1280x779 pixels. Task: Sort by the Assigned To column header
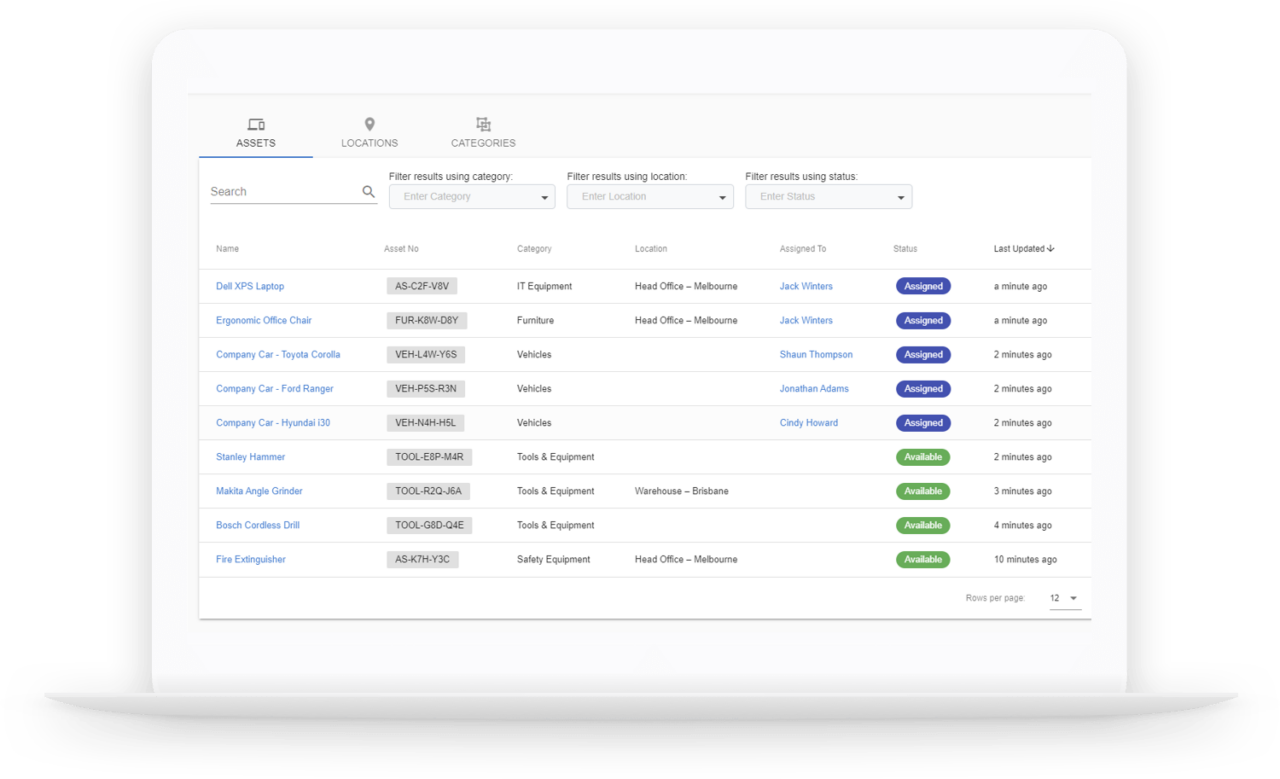pos(803,249)
